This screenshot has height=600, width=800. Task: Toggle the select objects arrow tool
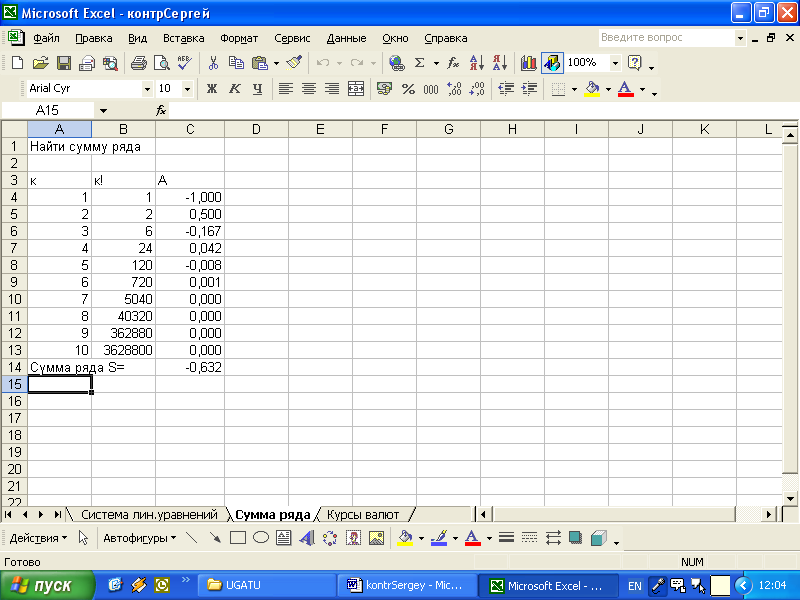coord(84,538)
